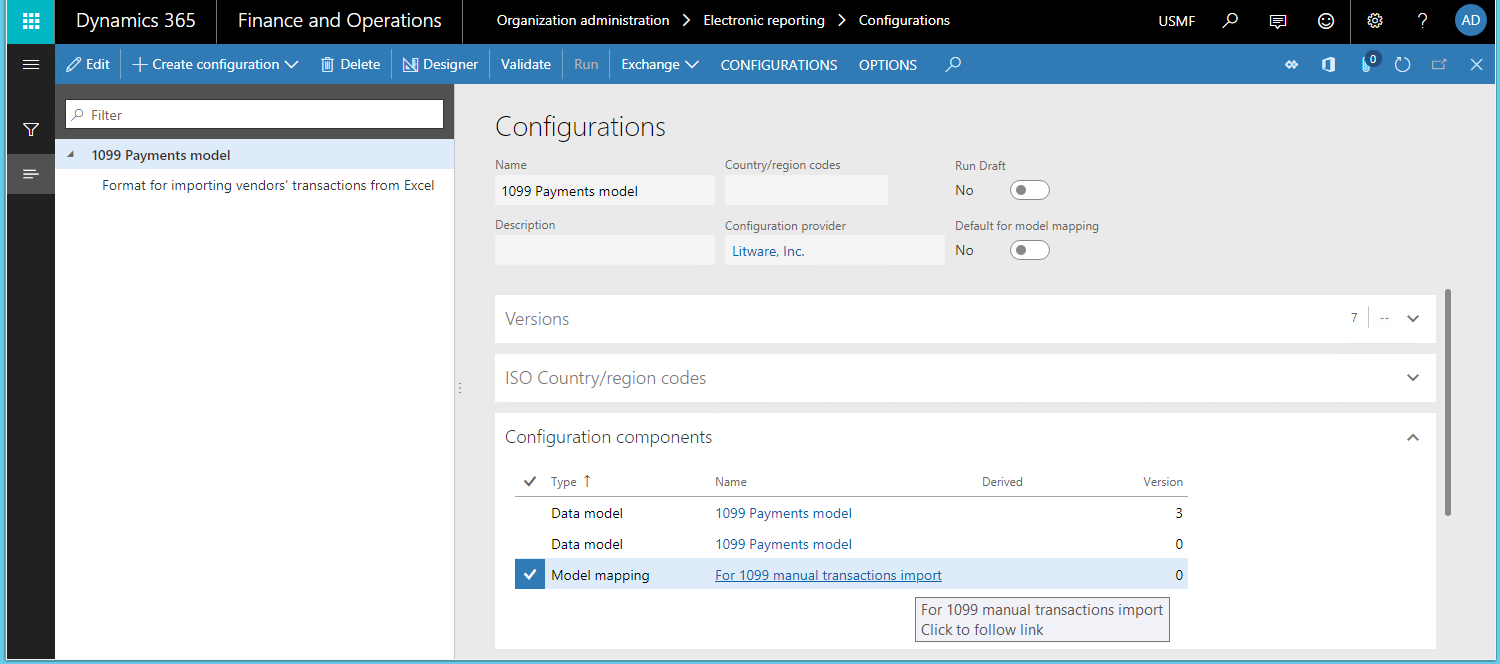Toggle the Run Draft switch
1500x664 pixels.
coord(1029,189)
